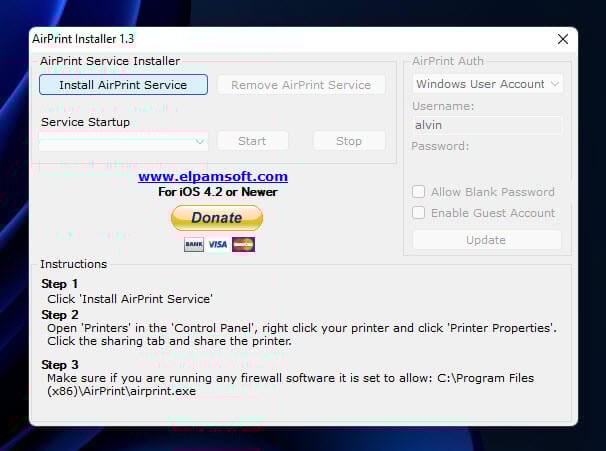This screenshot has height=451, width=606.
Task: Close the AirPrint Installer window
Action: [563, 40]
